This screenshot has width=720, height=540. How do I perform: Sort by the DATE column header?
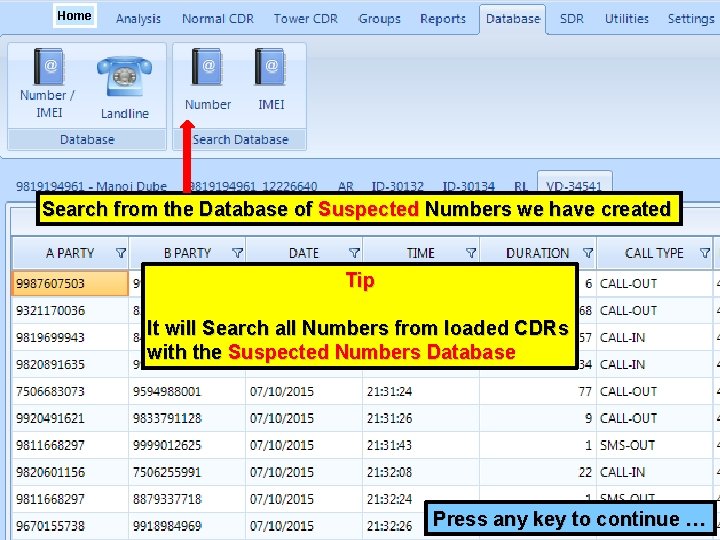coord(304,253)
